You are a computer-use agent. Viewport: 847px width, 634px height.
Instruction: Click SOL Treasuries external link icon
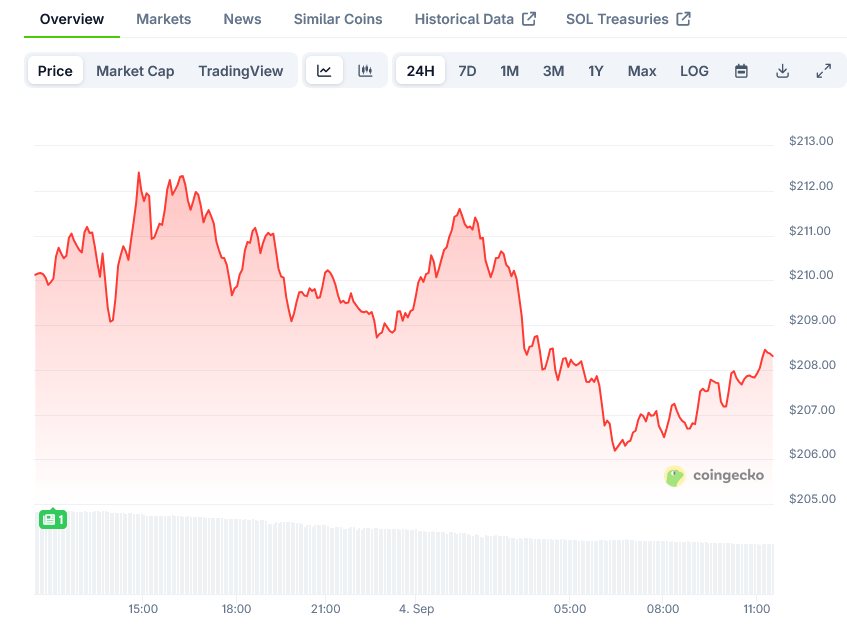click(x=683, y=19)
